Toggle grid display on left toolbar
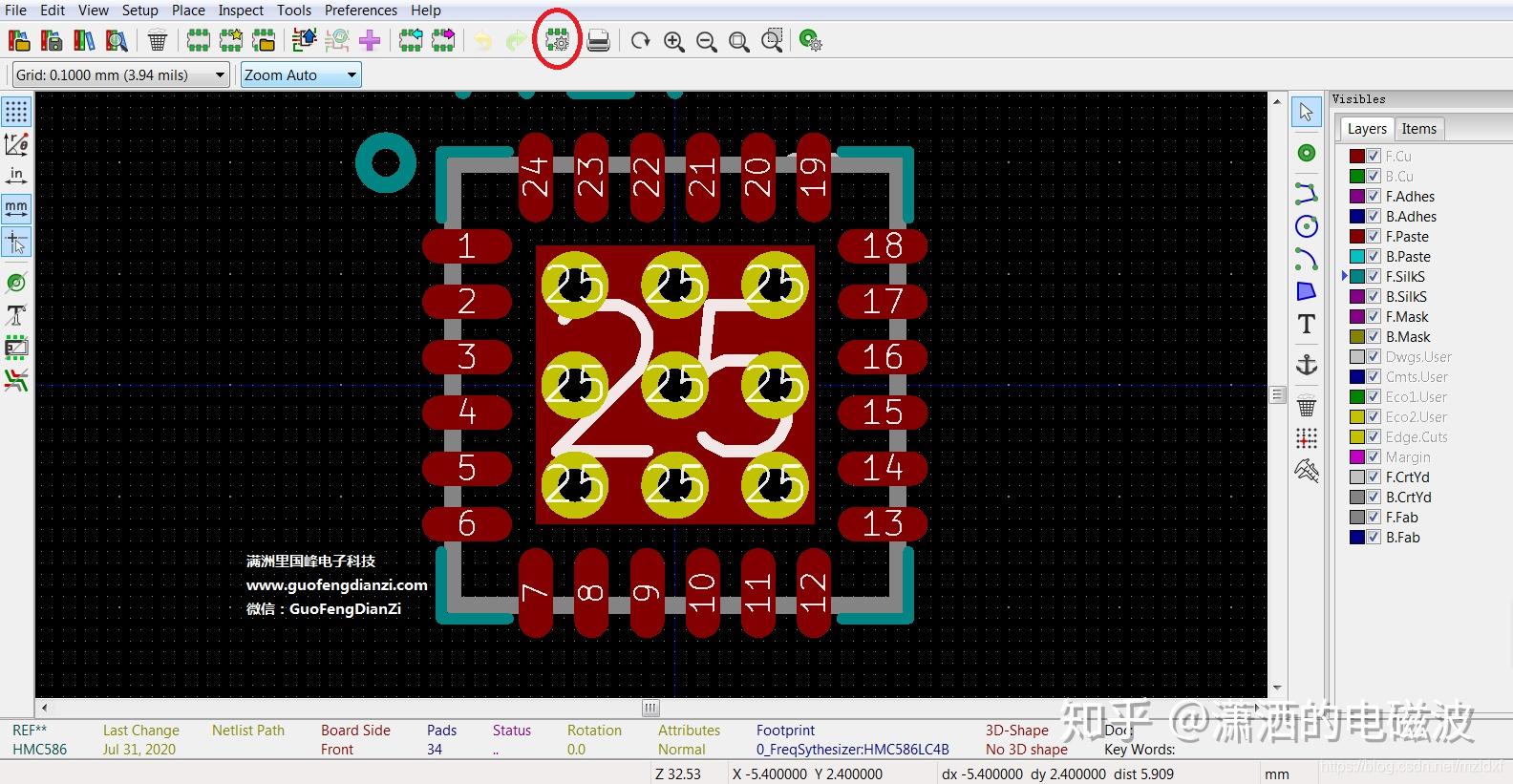This screenshot has width=1513, height=784. (x=16, y=112)
